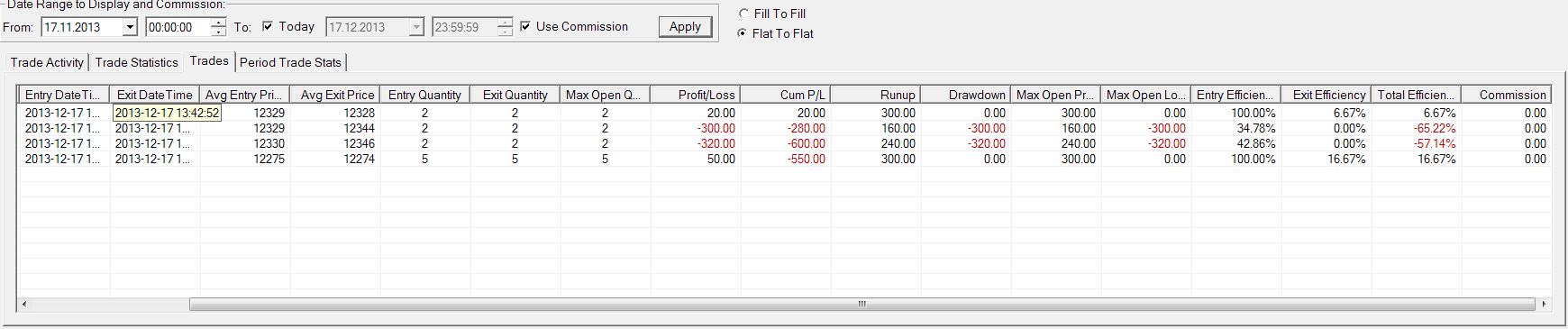Increase To time with spinner up arrow
The image size is (1568, 329).
coord(505,23)
